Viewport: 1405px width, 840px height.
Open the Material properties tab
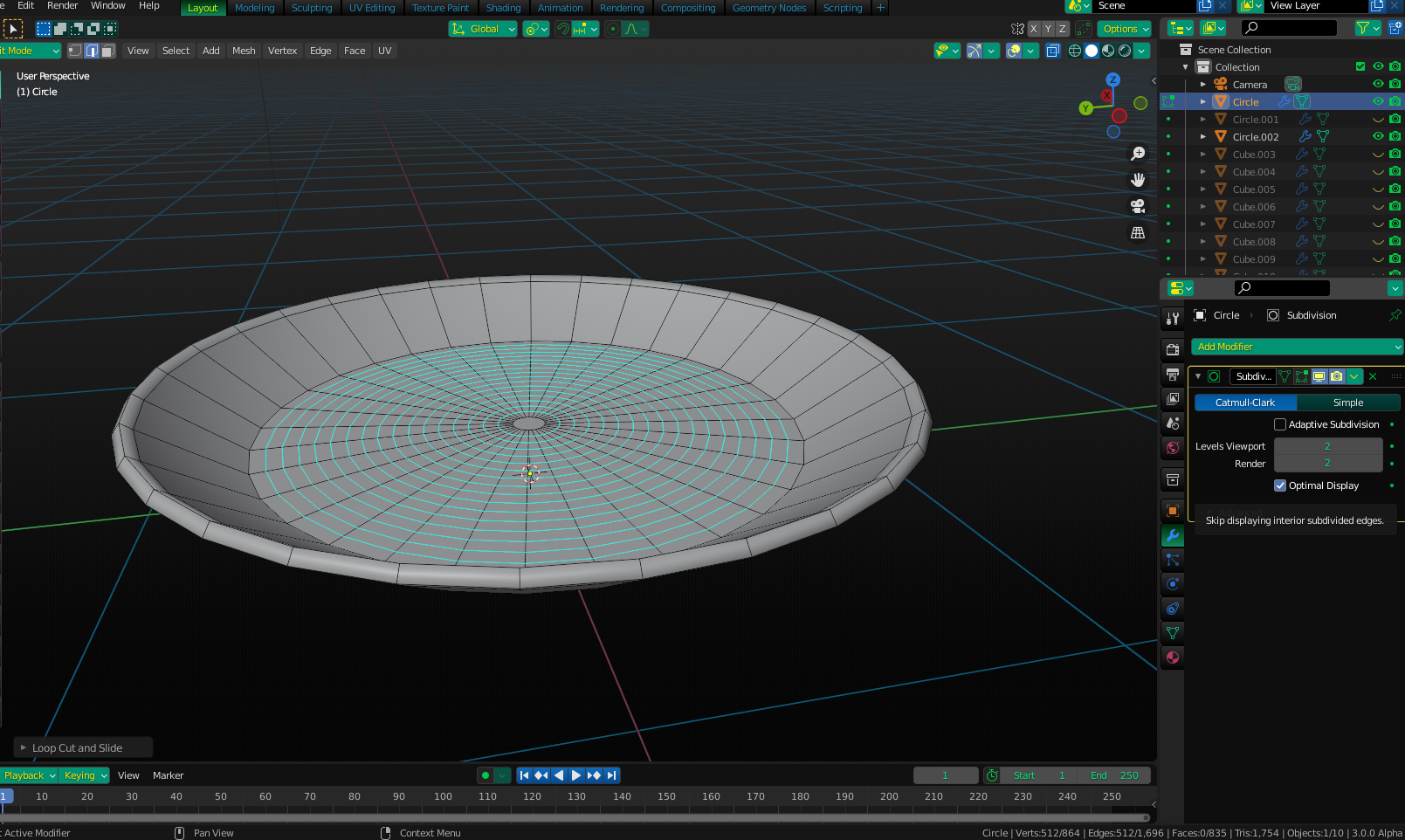(x=1173, y=658)
